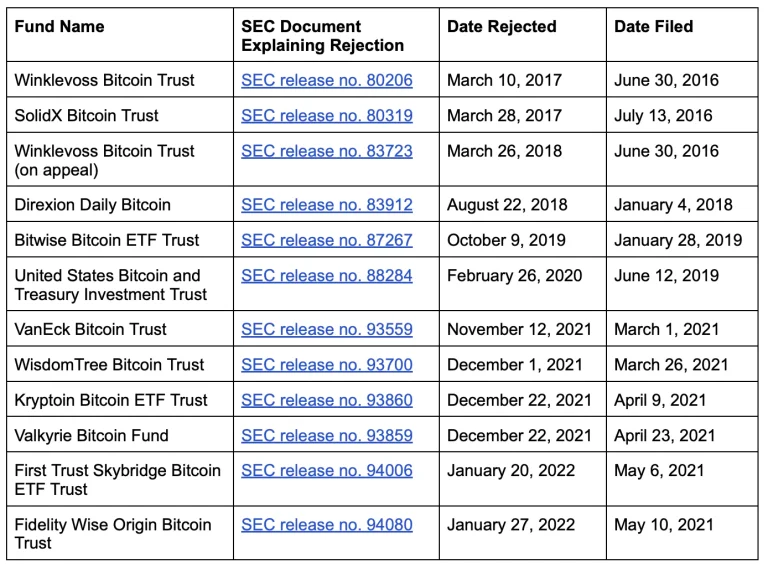
Task: Click SEC release no. 93559 link
Action: [x=326, y=329]
